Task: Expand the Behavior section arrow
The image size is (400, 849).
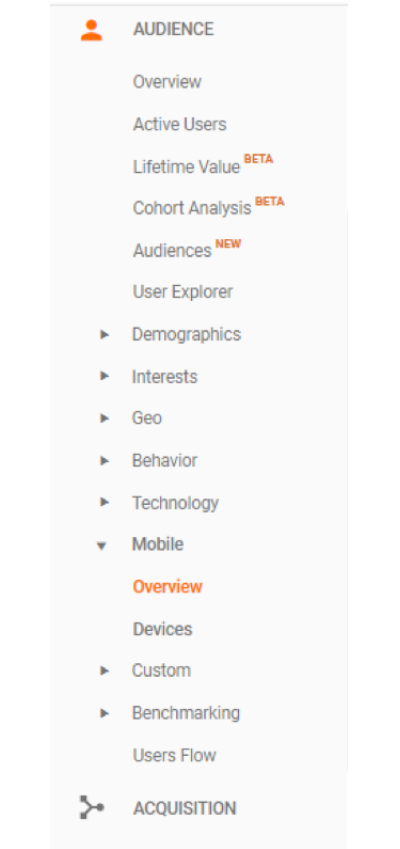Action: 104,461
